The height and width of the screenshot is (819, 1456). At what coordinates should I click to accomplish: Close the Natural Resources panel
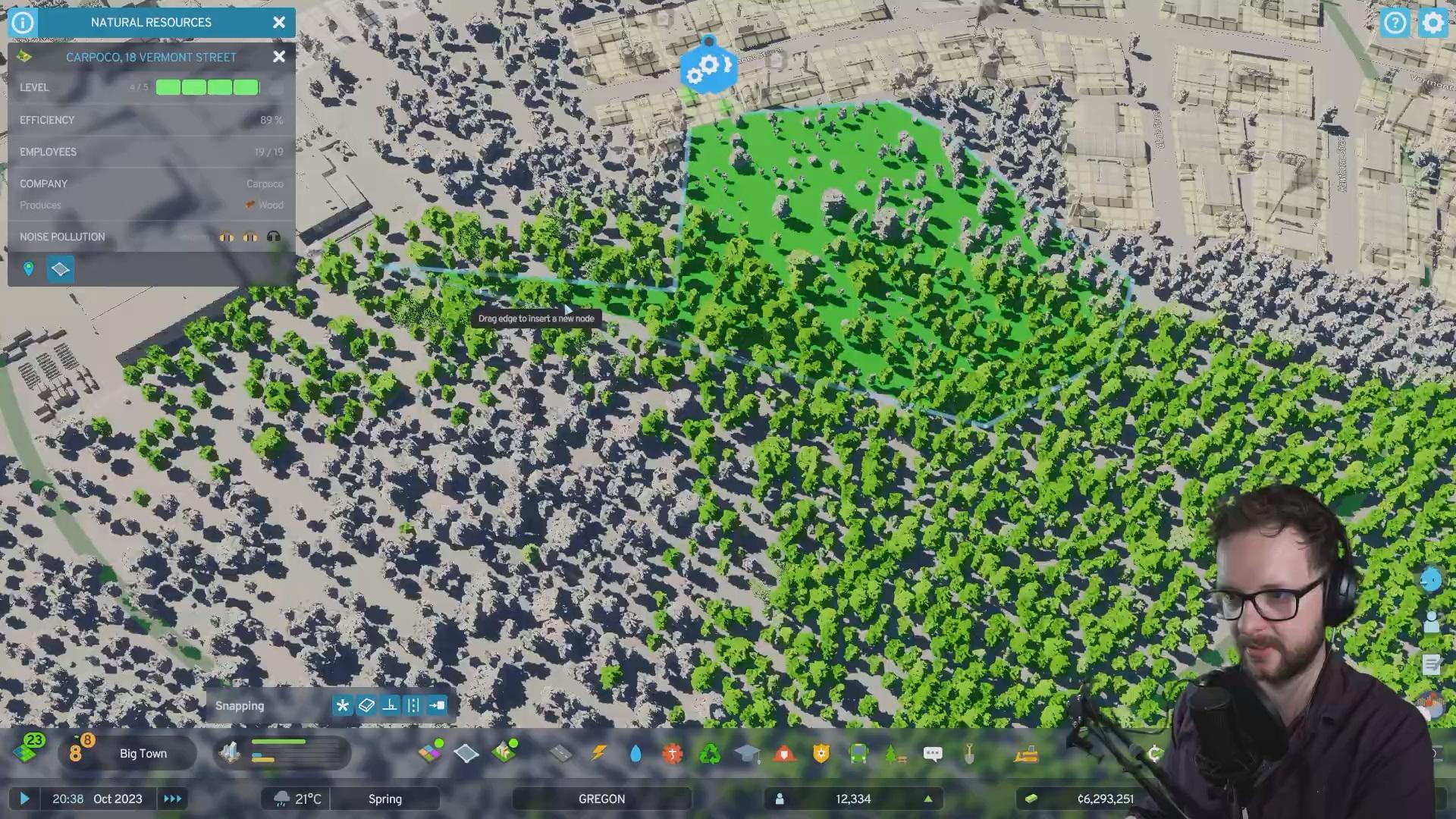pos(279,22)
